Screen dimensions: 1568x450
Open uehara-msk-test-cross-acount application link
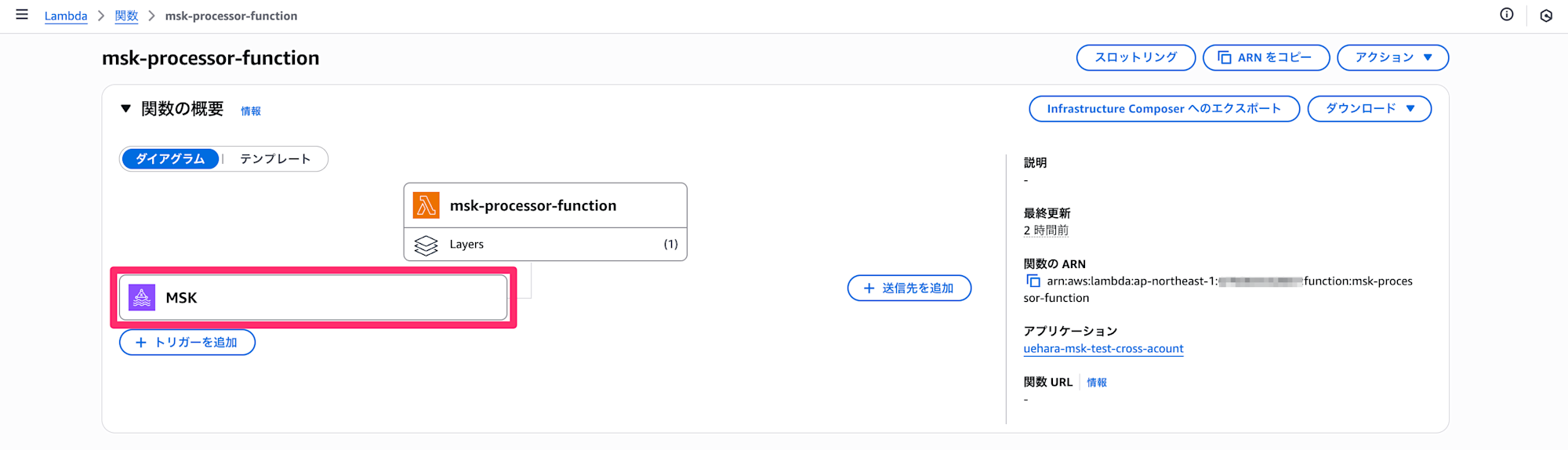coord(1103,349)
